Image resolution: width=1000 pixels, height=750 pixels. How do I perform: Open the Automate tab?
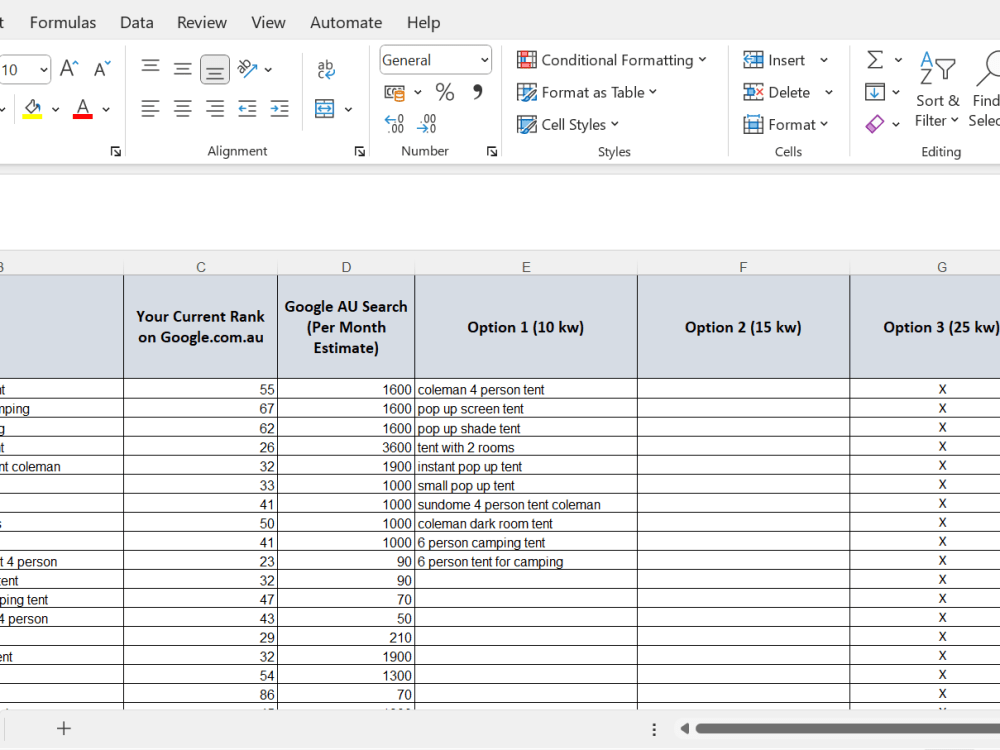[x=346, y=22]
